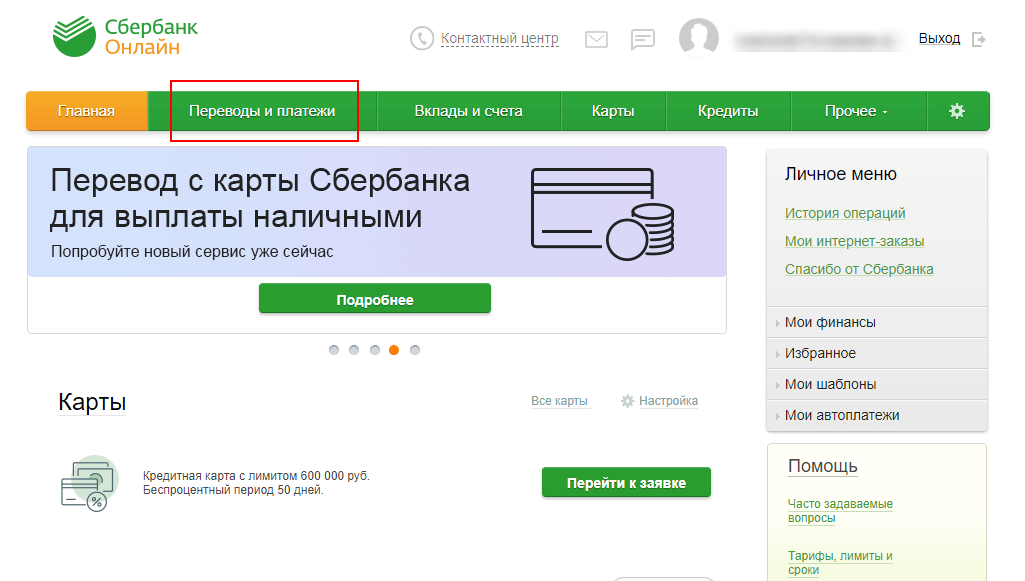Click the user profile avatar
Image resolution: width=1025 pixels, height=581 pixels.
tap(699, 39)
